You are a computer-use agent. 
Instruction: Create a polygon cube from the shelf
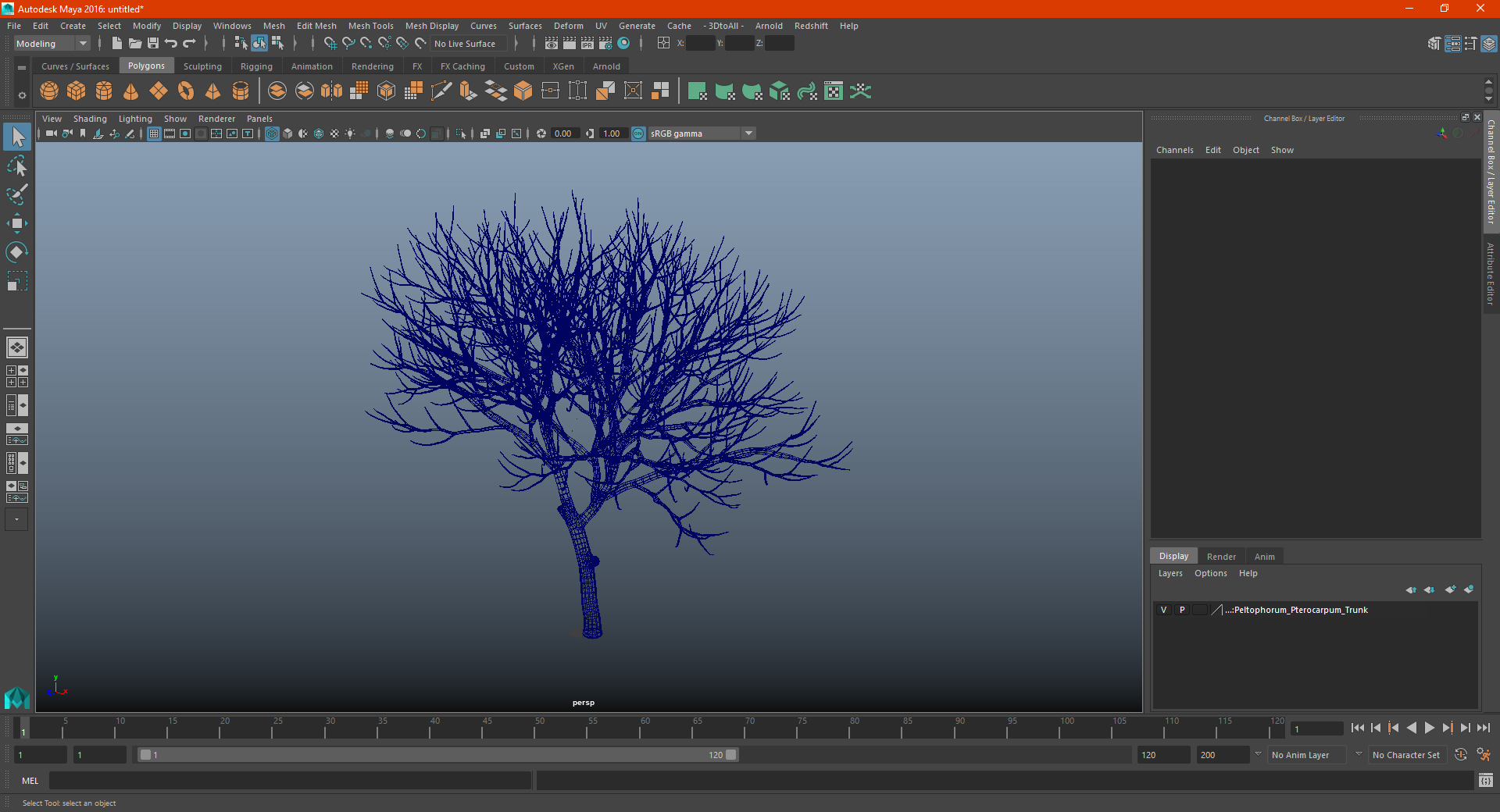pos(77,91)
